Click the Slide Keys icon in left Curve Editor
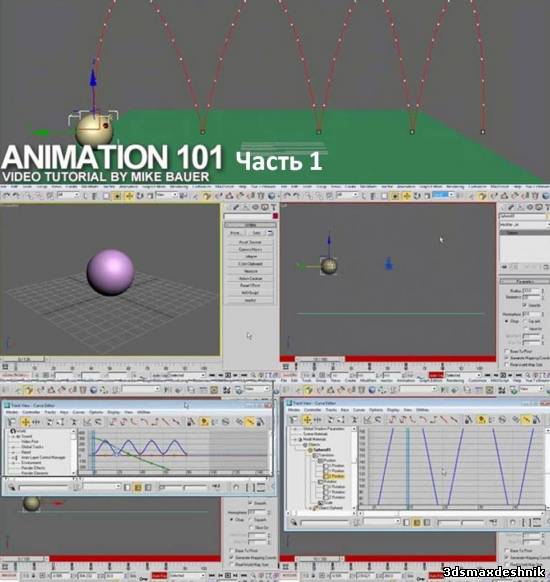The height and width of the screenshot is (582, 550). (36, 422)
